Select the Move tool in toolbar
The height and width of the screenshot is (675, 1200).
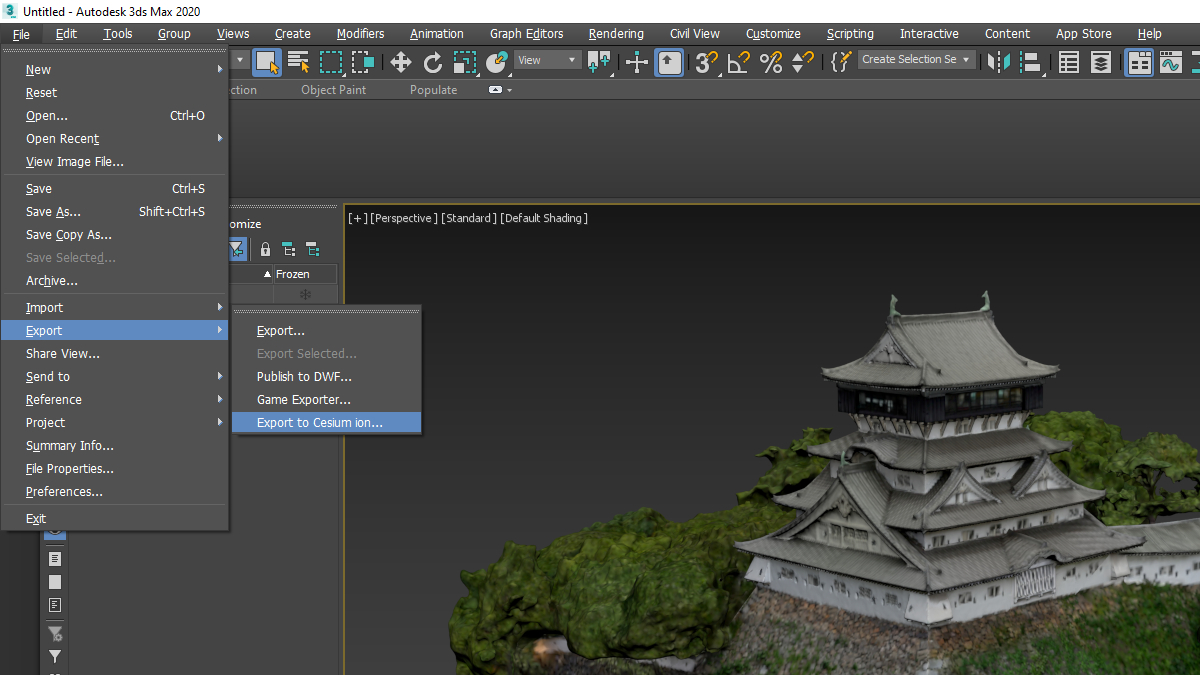401,63
